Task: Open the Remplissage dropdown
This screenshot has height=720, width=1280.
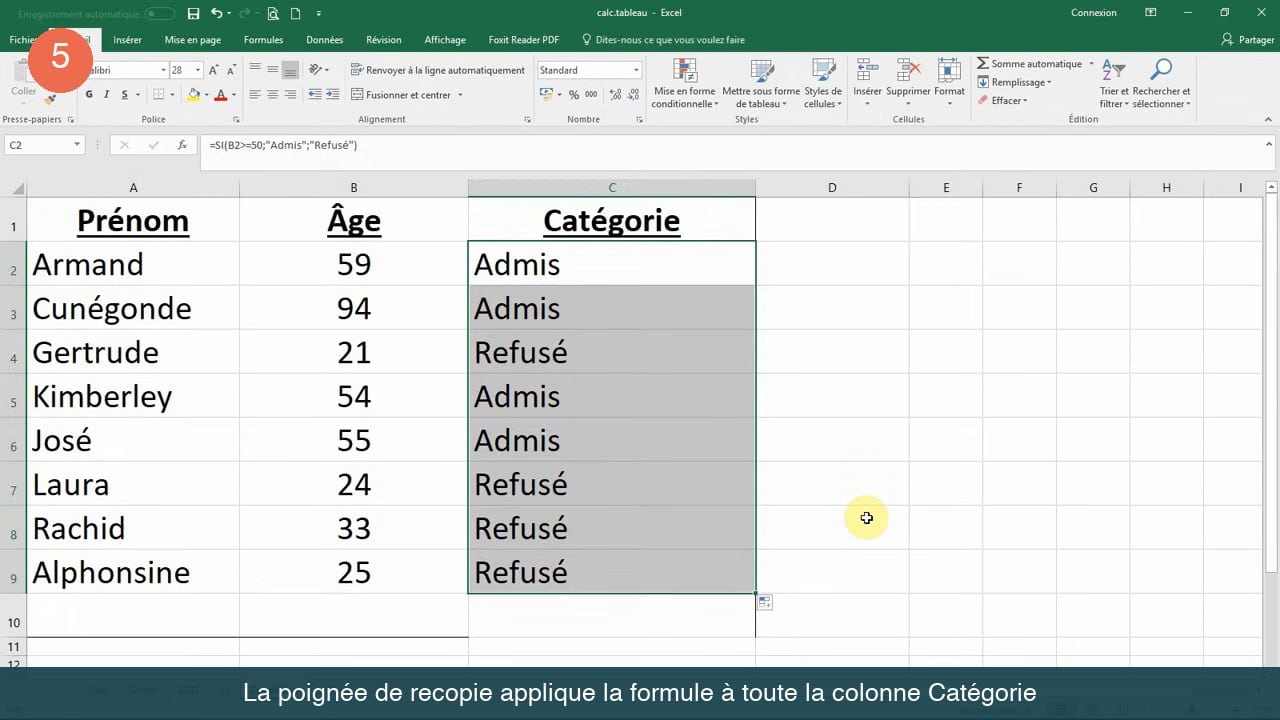Action: click(1014, 82)
